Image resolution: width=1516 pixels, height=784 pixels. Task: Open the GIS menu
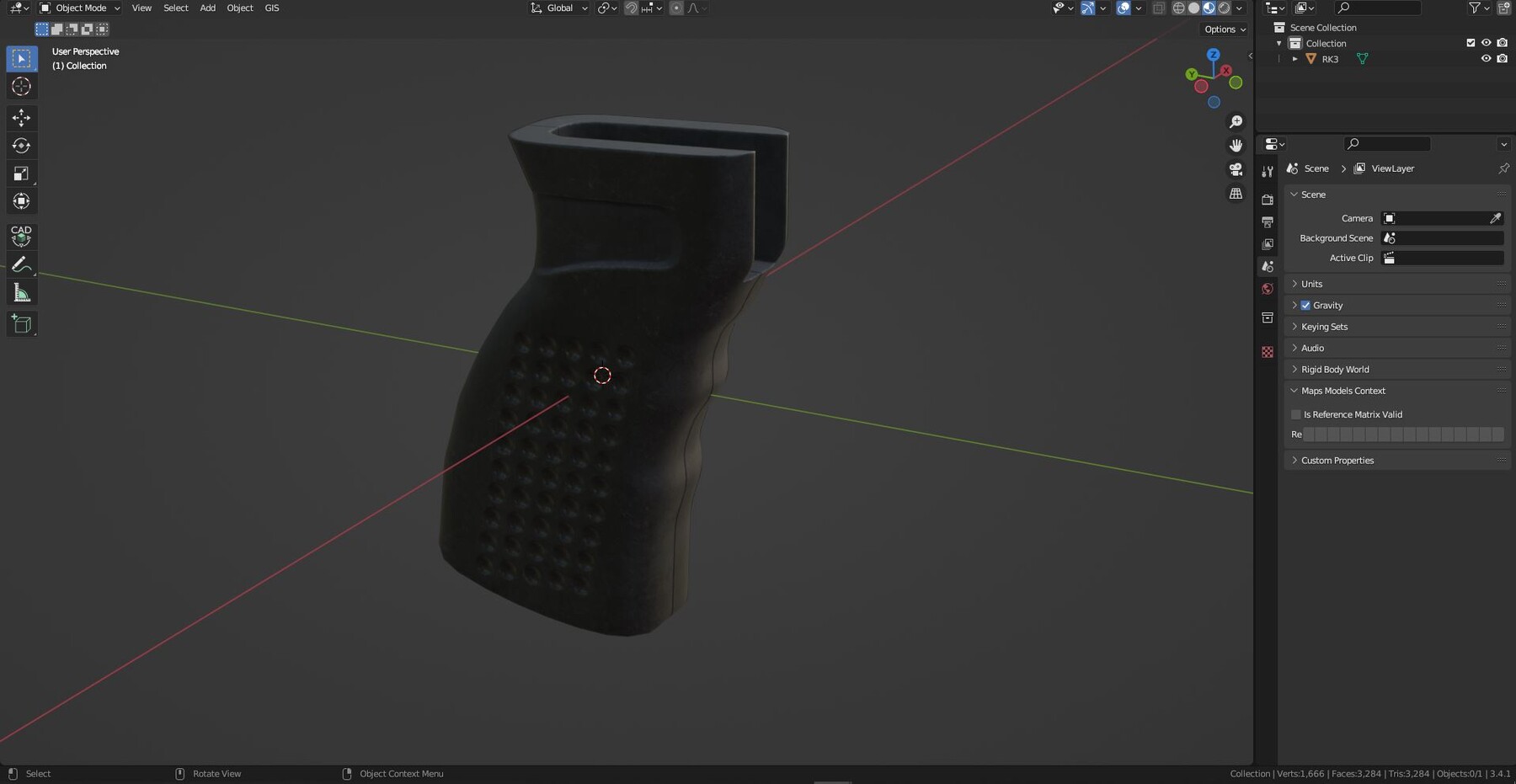[x=271, y=8]
